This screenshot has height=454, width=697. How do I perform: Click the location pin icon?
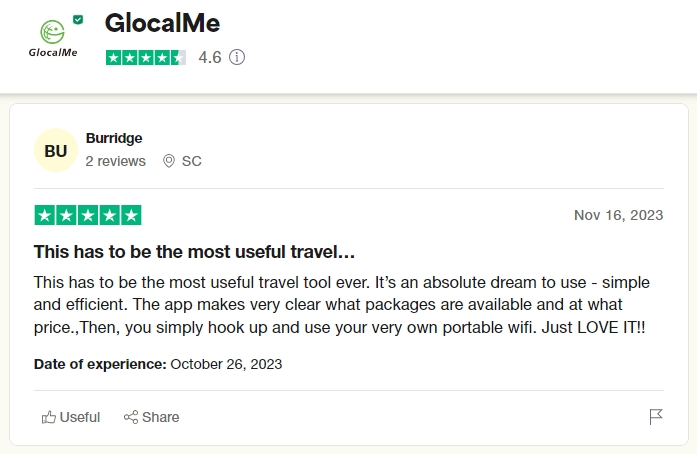pyautogui.click(x=168, y=161)
